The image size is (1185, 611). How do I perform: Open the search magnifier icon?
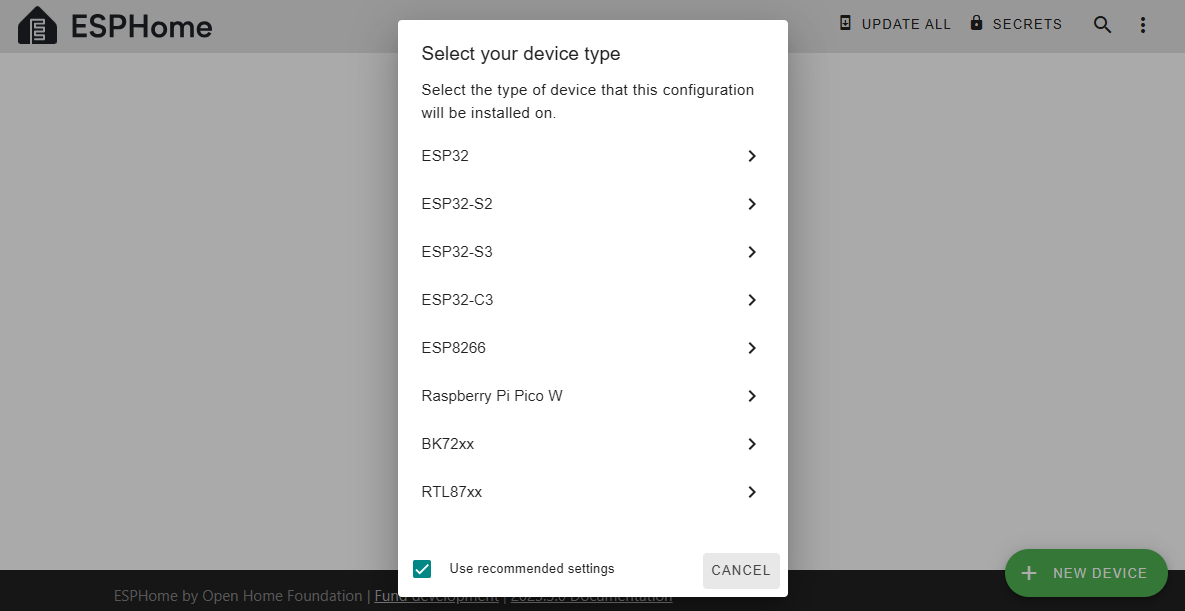tap(1102, 25)
